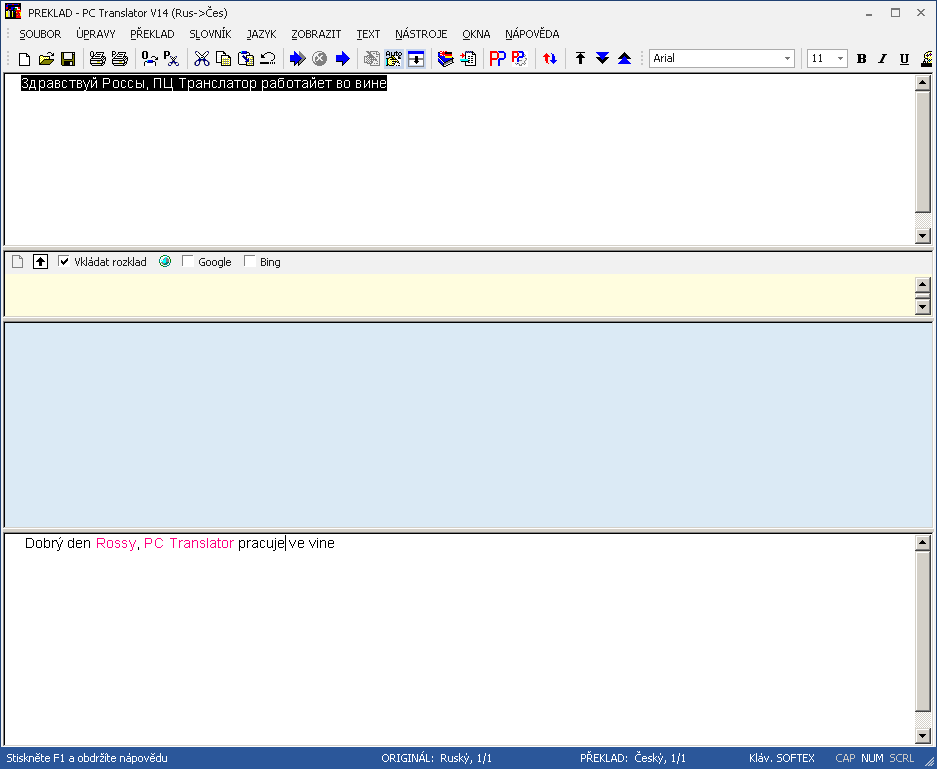937x769 pixels.
Task: Click scroll-down arrow of the Czech translation pane
Action: (923, 736)
